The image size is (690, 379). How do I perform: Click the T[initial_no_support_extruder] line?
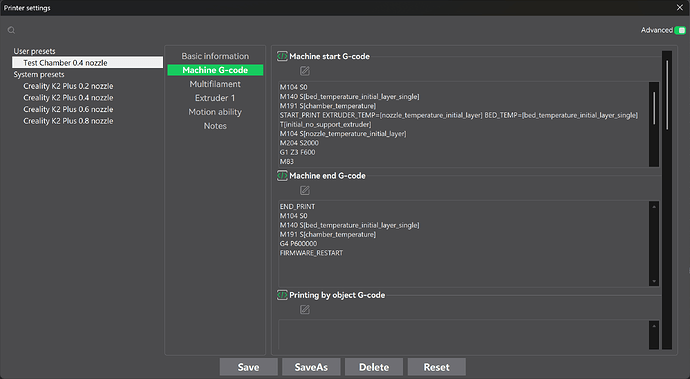coord(325,124)
